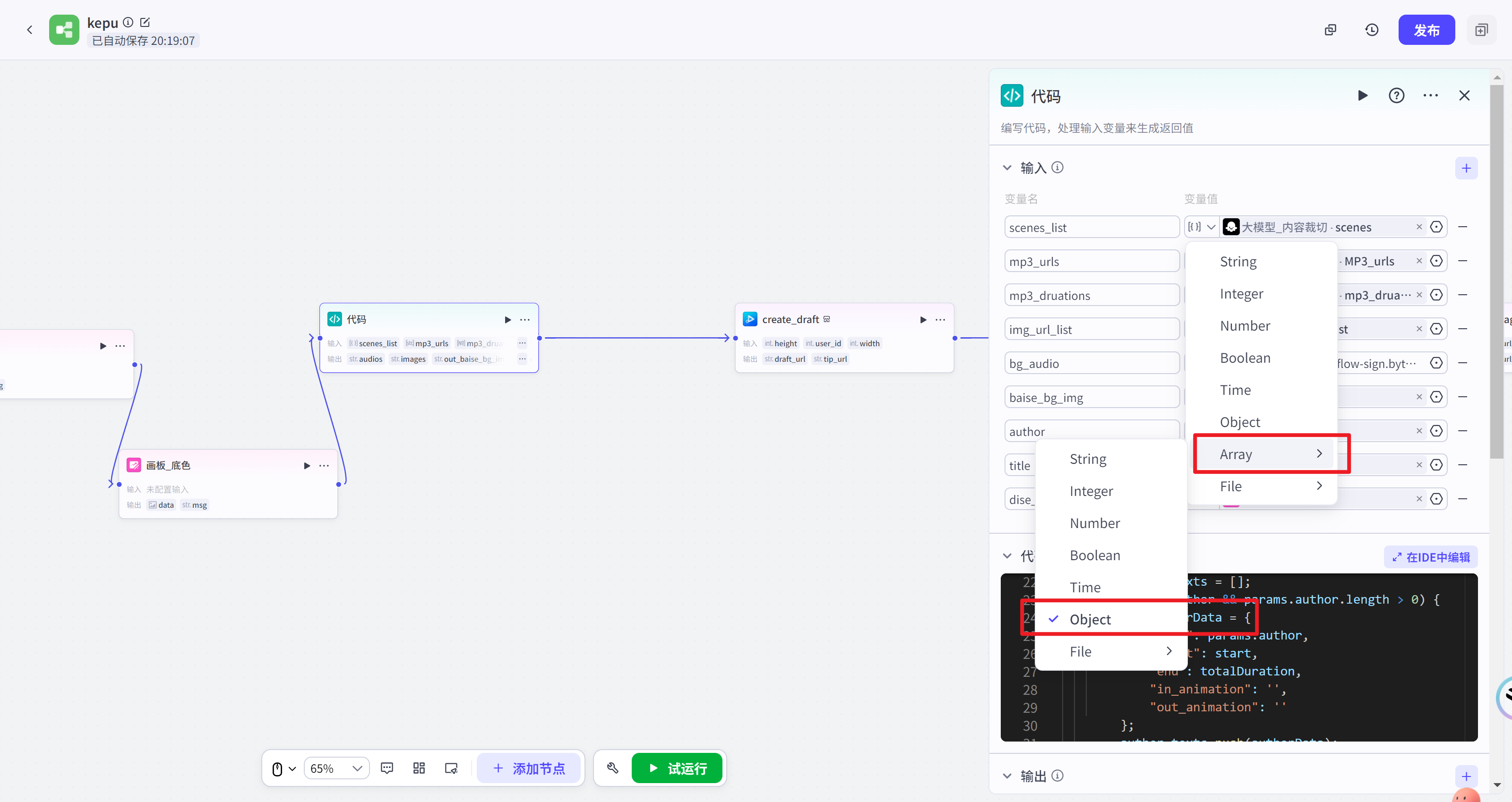Open variable picker for scenes_list row
The height and width of the screenshot is (802, 1512).
point(1436,227)
